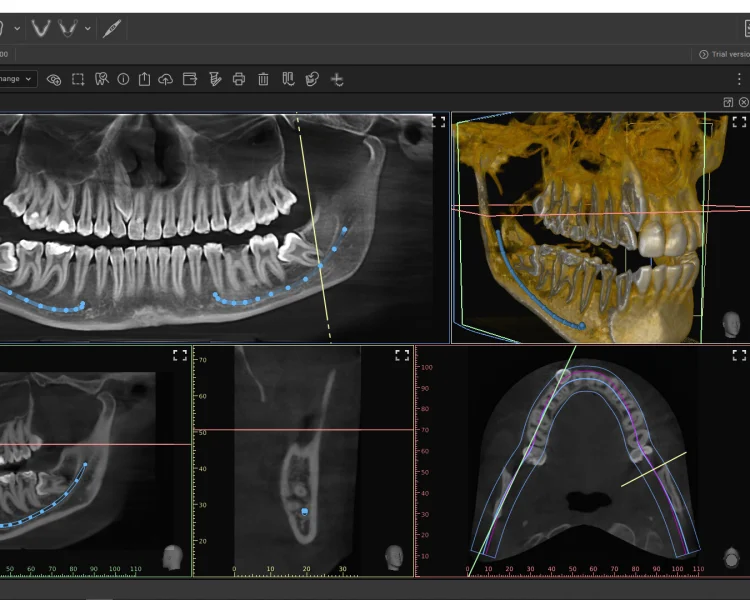Viewport: 750px width, 600px height.
Task: Open the dropdown arrow at toolbar's left edge
Action: click(x=17, y=29)
